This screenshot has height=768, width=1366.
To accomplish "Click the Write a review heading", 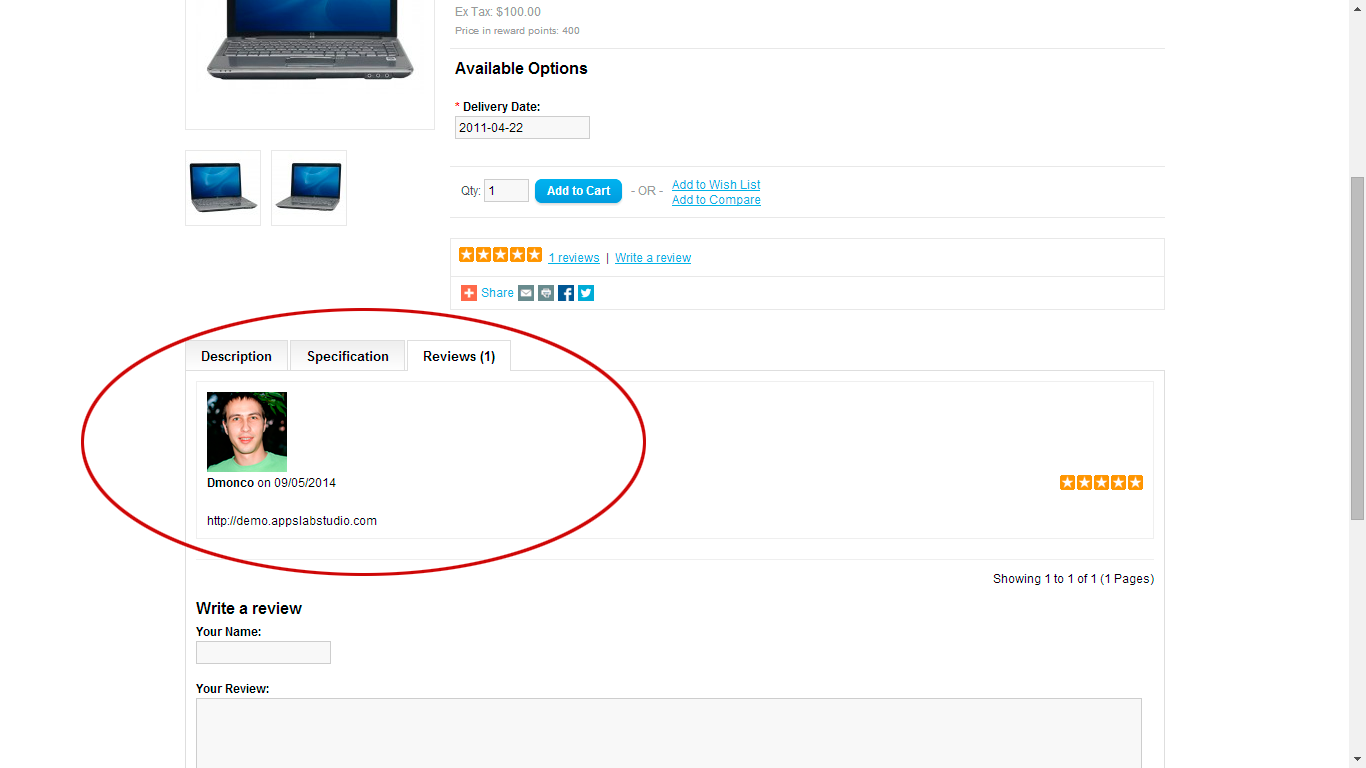I will [249, 609].
